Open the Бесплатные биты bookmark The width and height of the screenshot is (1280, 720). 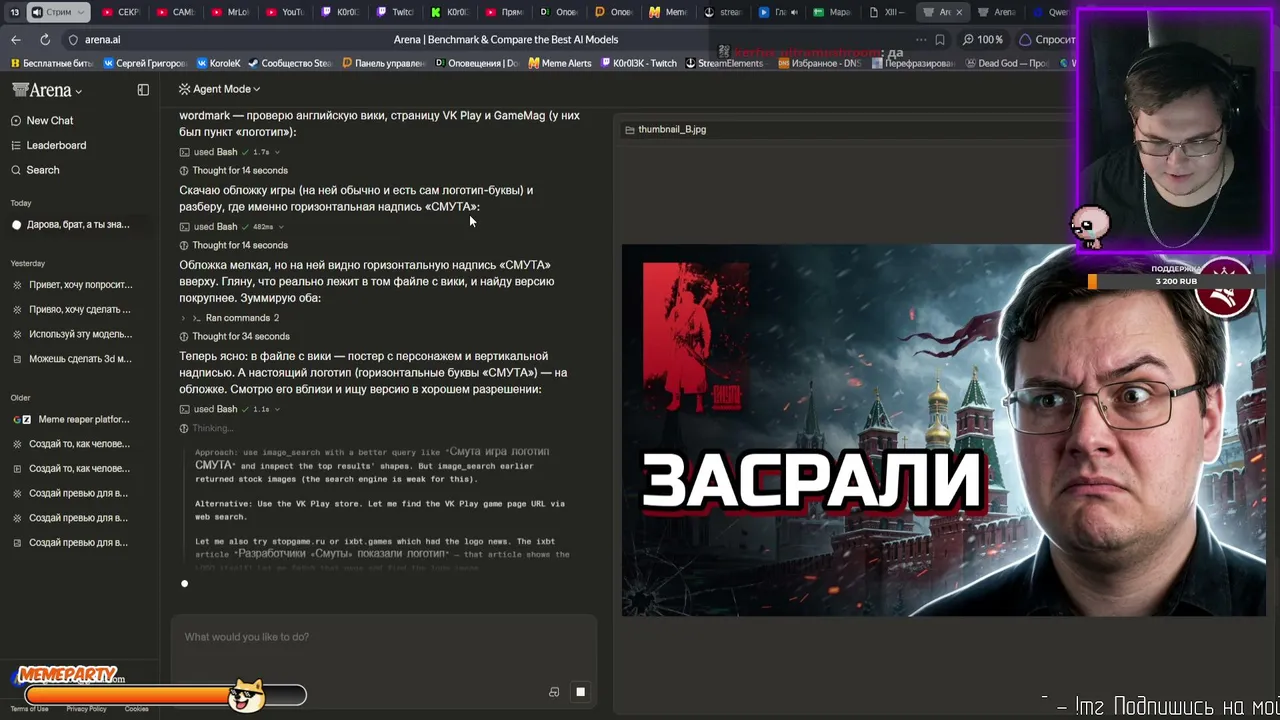(50, 63)
